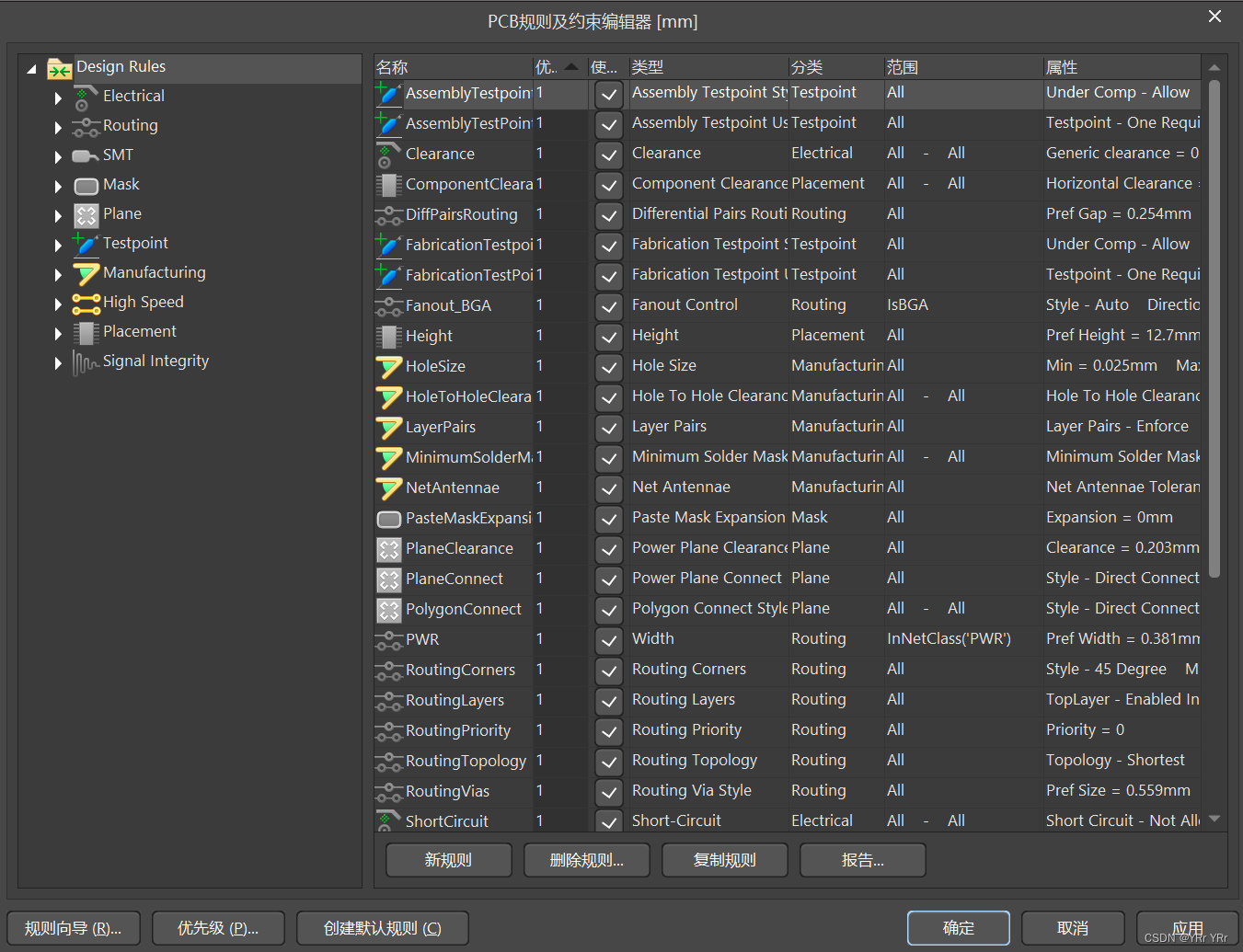Toggle enabled checkbox for Layer Pairs rule
The height and width of the screenshot is (952, 1243).
[x=608, y=428]
